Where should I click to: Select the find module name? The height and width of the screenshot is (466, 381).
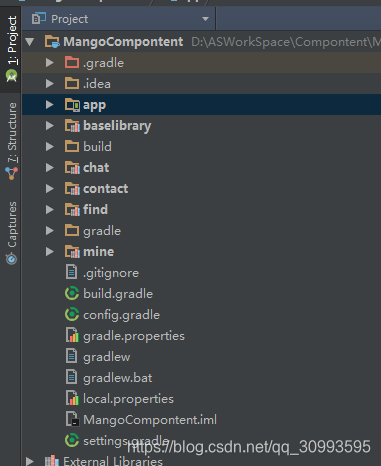96,210
